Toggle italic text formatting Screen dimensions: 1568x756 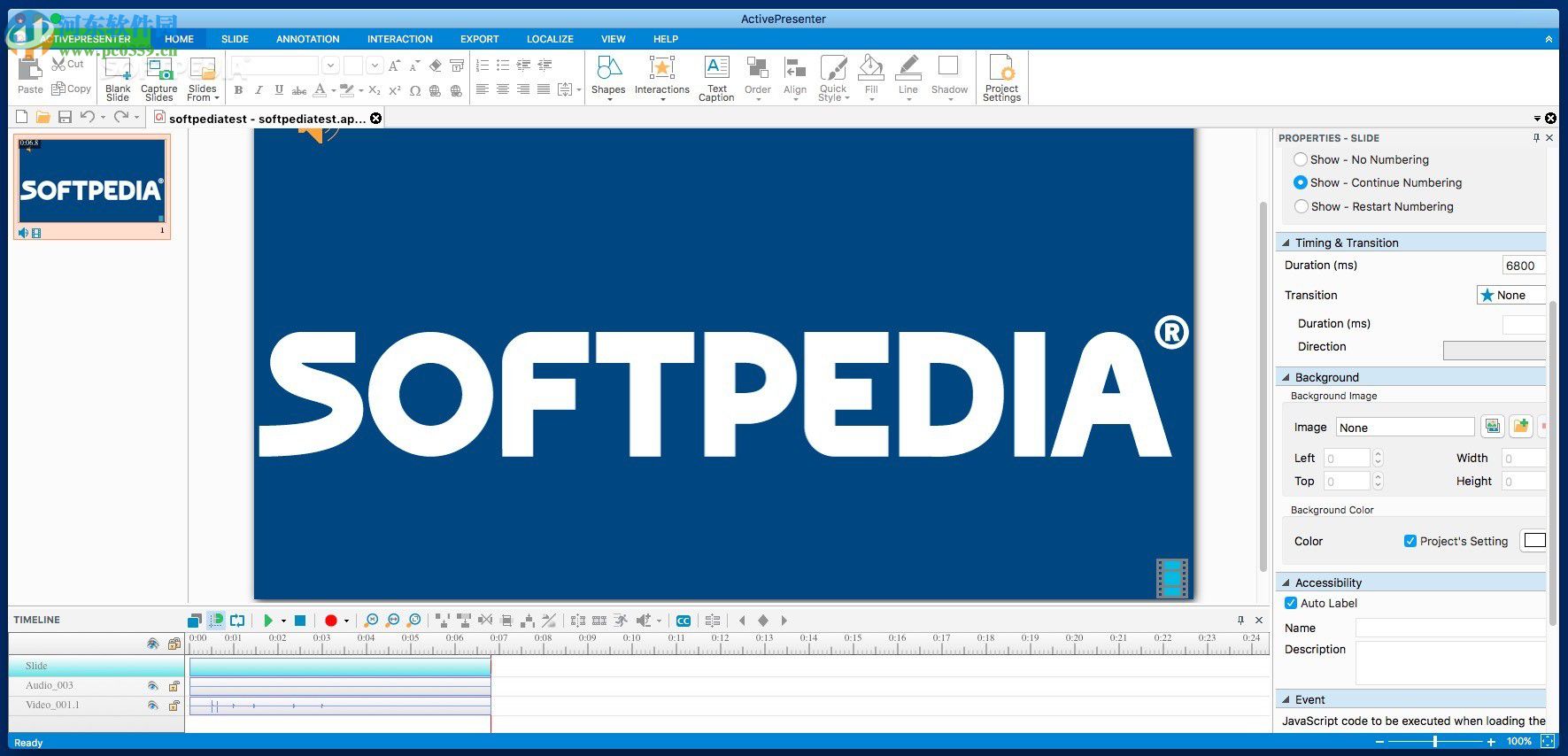tap(259, 90)
